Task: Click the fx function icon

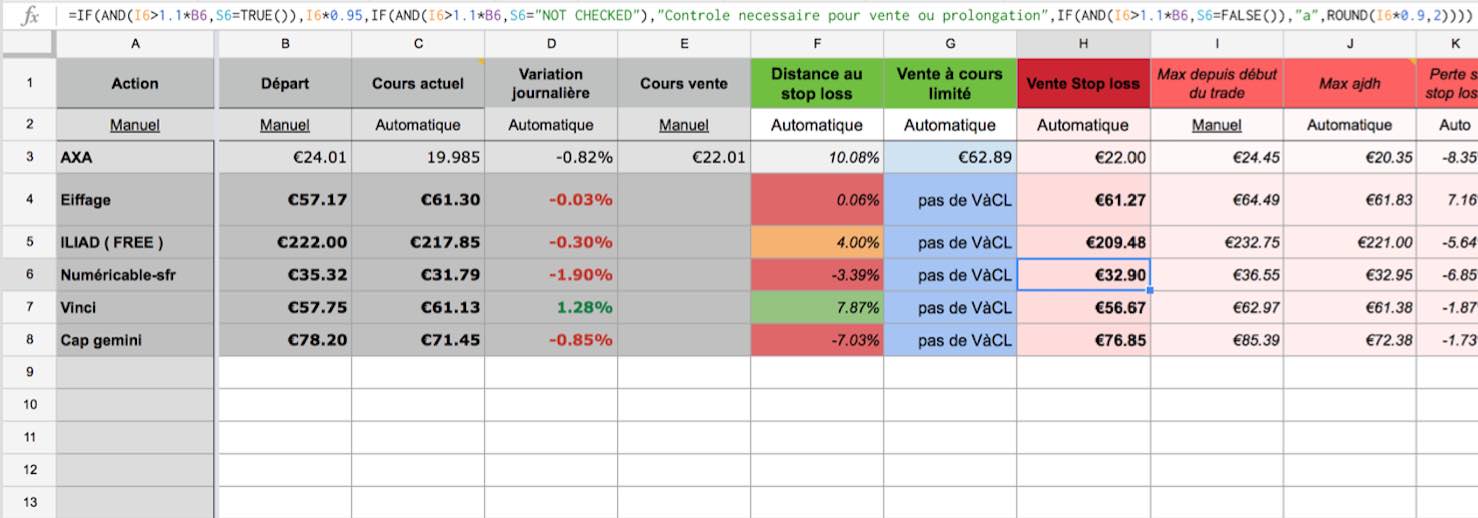Action: (x=31, y=15)
